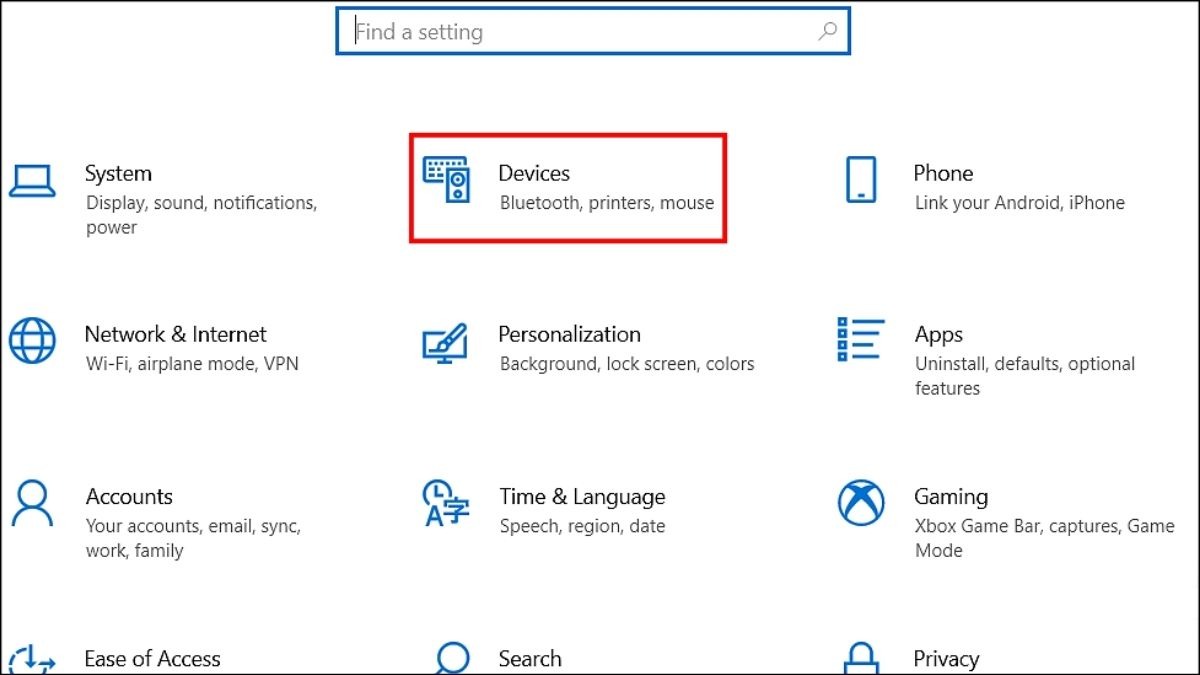Click "Speech, region, date" description
1200x675 pixels.
(x=582, y=527)
